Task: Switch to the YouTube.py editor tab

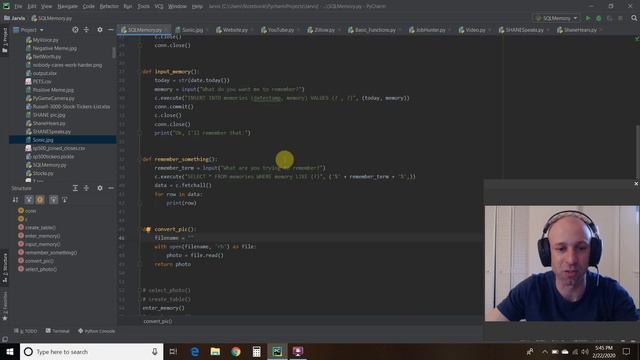Action: [x=279, y=30]
